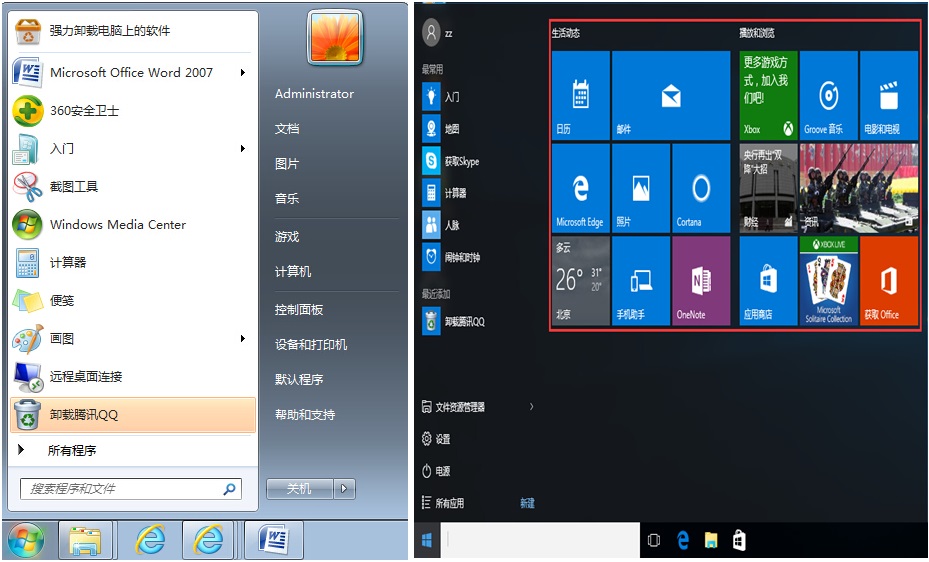The height and width of the screenshot is (562, 929).
Task: Open Word icon on Windows 7 taskbar
Action: (274, 540)
